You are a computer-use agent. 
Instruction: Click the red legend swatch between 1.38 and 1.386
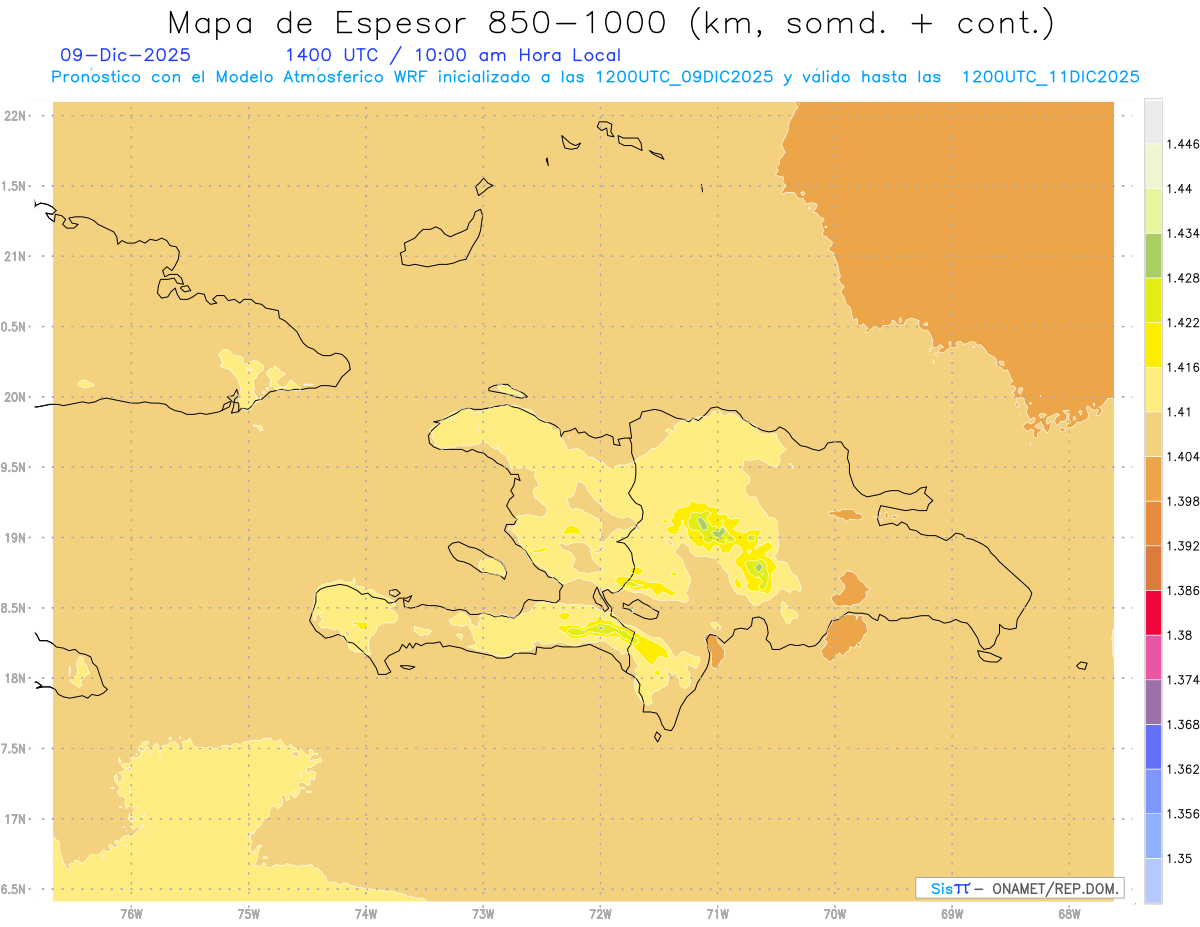click(x=1153, y=612)
